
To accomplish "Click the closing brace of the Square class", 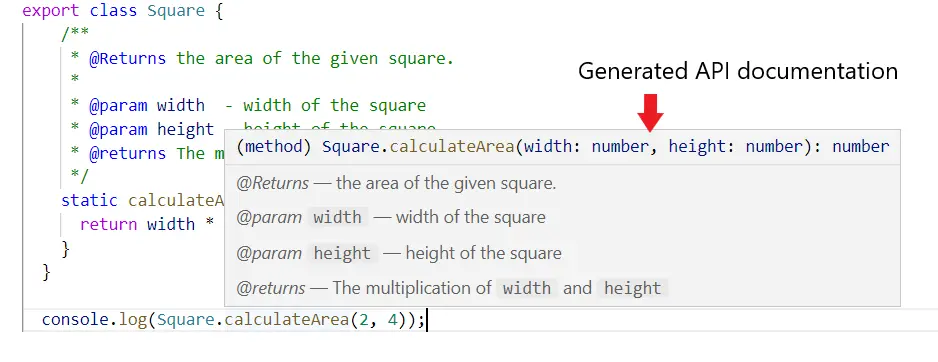I will pyautogui.click(x=46, y=272).
